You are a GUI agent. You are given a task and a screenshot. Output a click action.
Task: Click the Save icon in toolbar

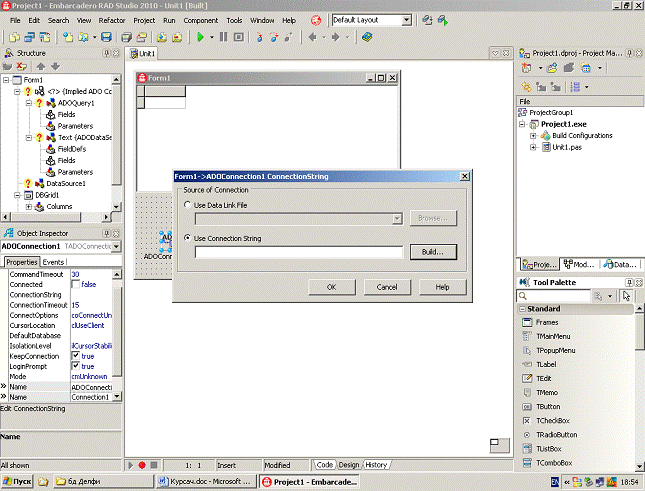[x=106, y=37]
